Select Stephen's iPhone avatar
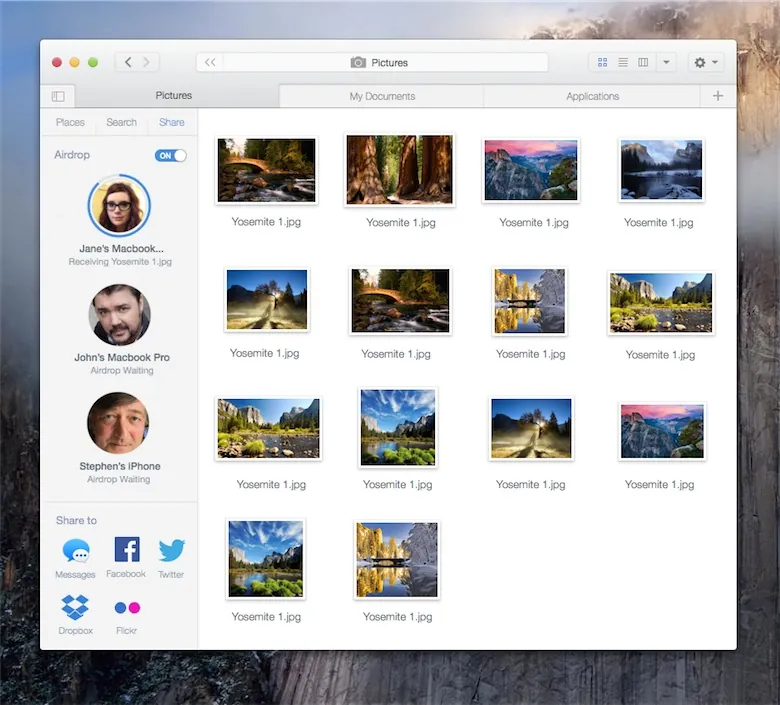The width and height of the screenshot is (780, 705). click(118, 423)
